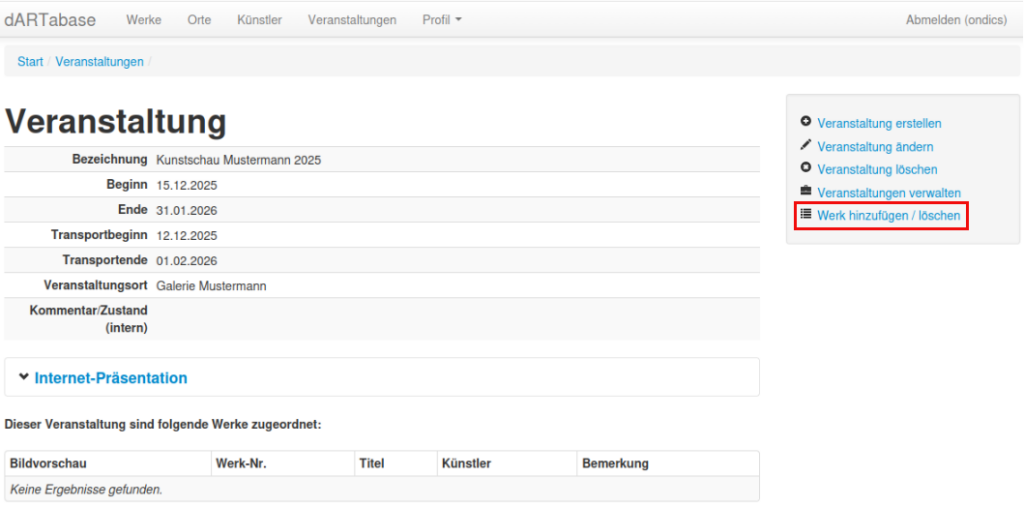Image resolution: width=1024 pixels, height=507 pixels.
Task: Click the delete icon beside Veranstaltung löschen
Action: click(806, 168)
